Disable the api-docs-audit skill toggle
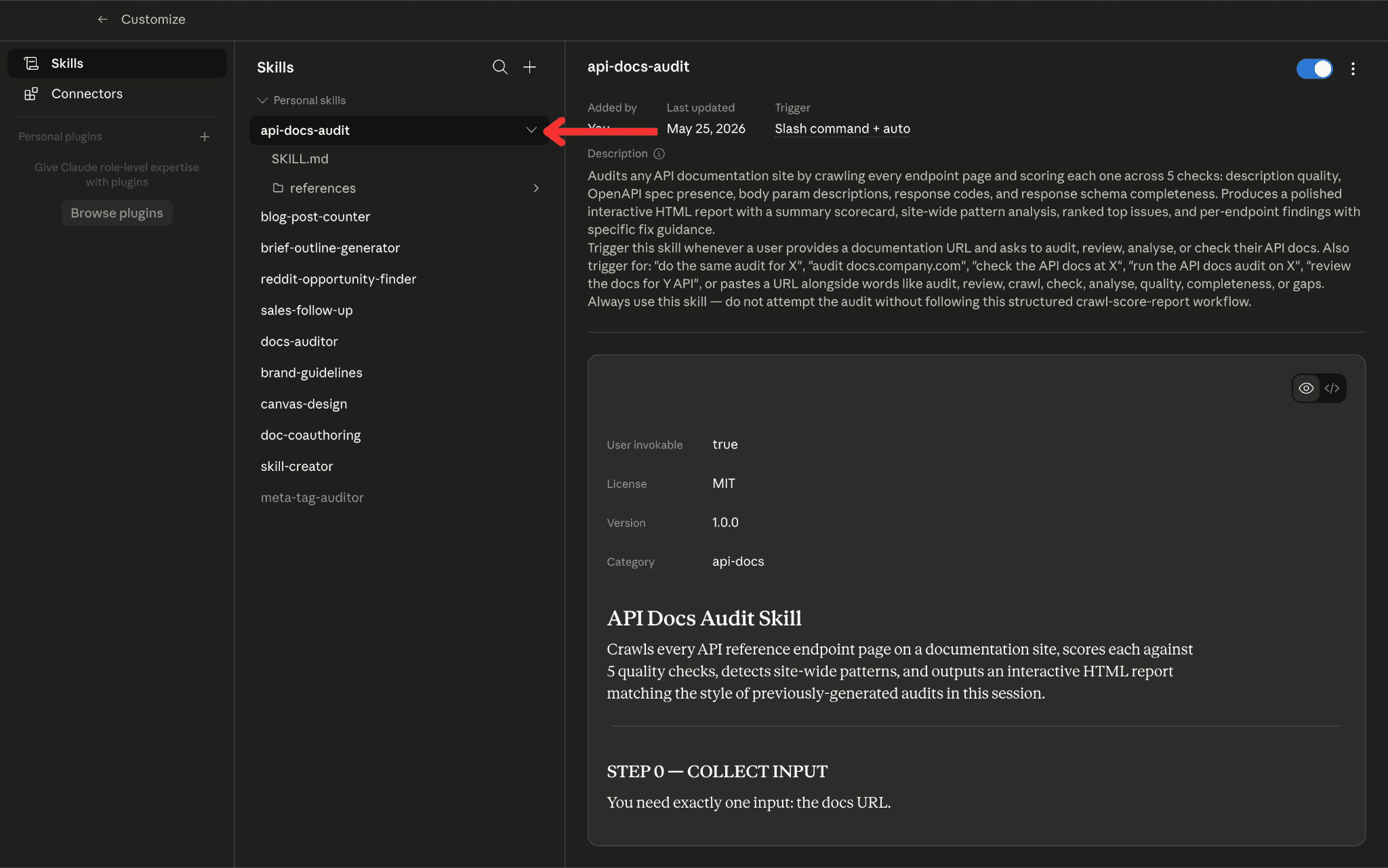The image size is (1388, 868). [x=1314, y=68]
